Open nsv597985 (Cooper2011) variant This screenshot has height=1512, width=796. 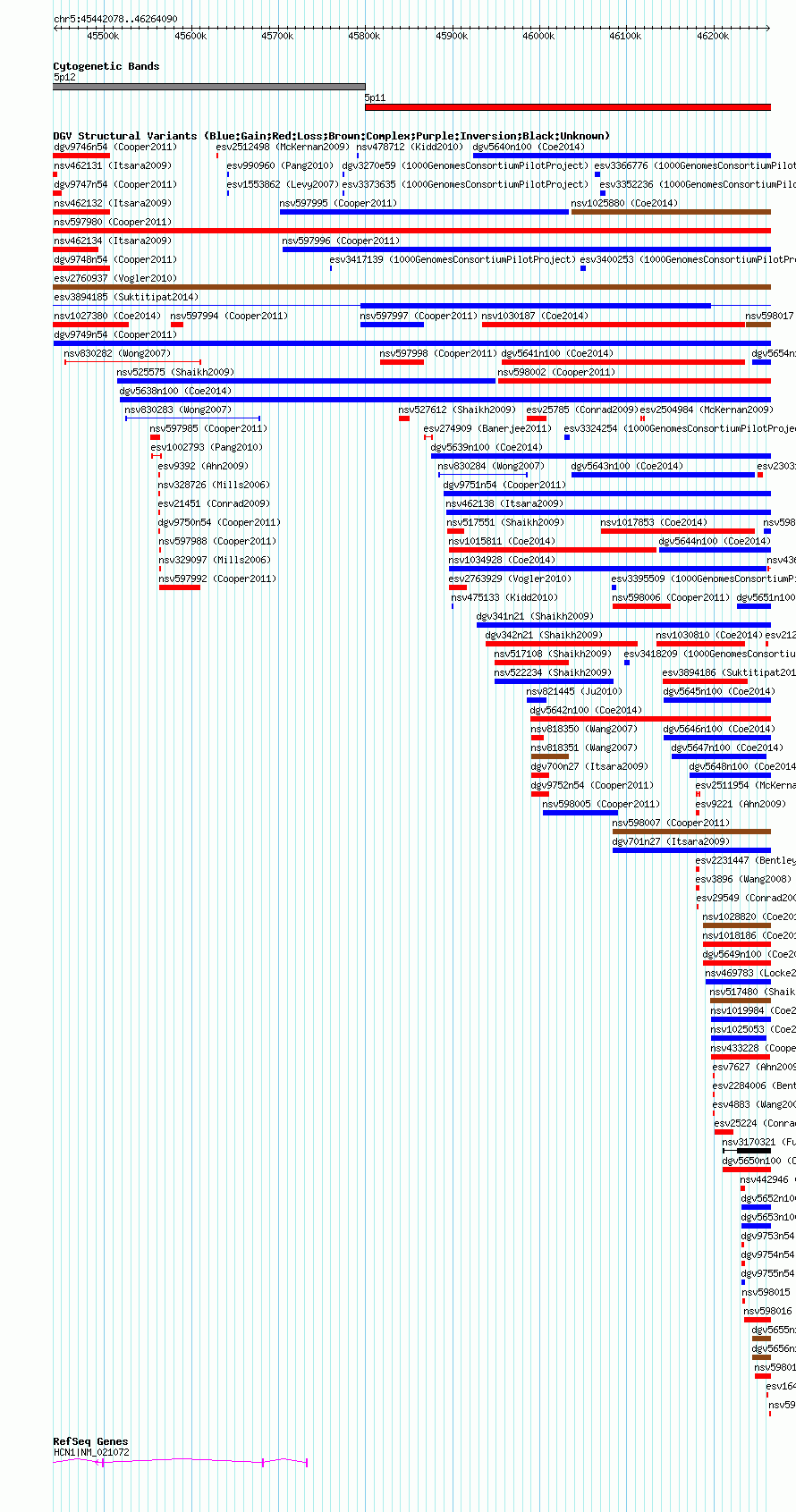tap(155, 437)
